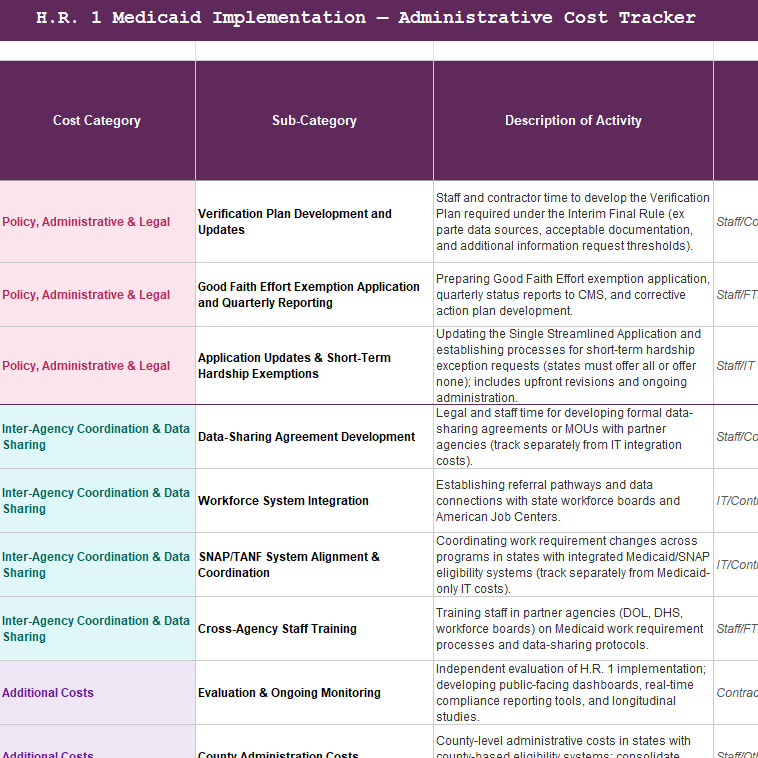This screenshot has width=758, height=758.
Task: Select description starting 'Training staff in partner agencies'
Action: (x=573, y=628)
